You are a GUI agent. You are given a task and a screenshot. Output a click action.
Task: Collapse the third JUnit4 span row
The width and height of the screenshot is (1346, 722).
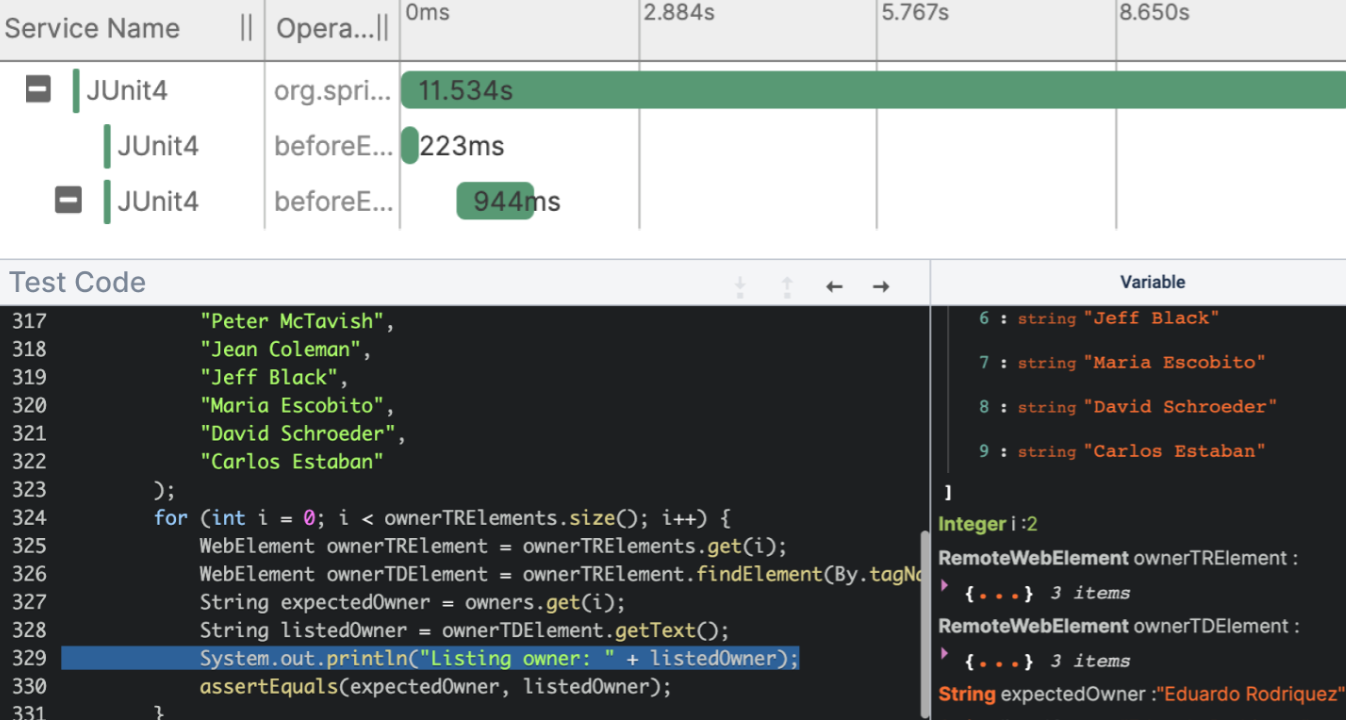tap(68, 201)
